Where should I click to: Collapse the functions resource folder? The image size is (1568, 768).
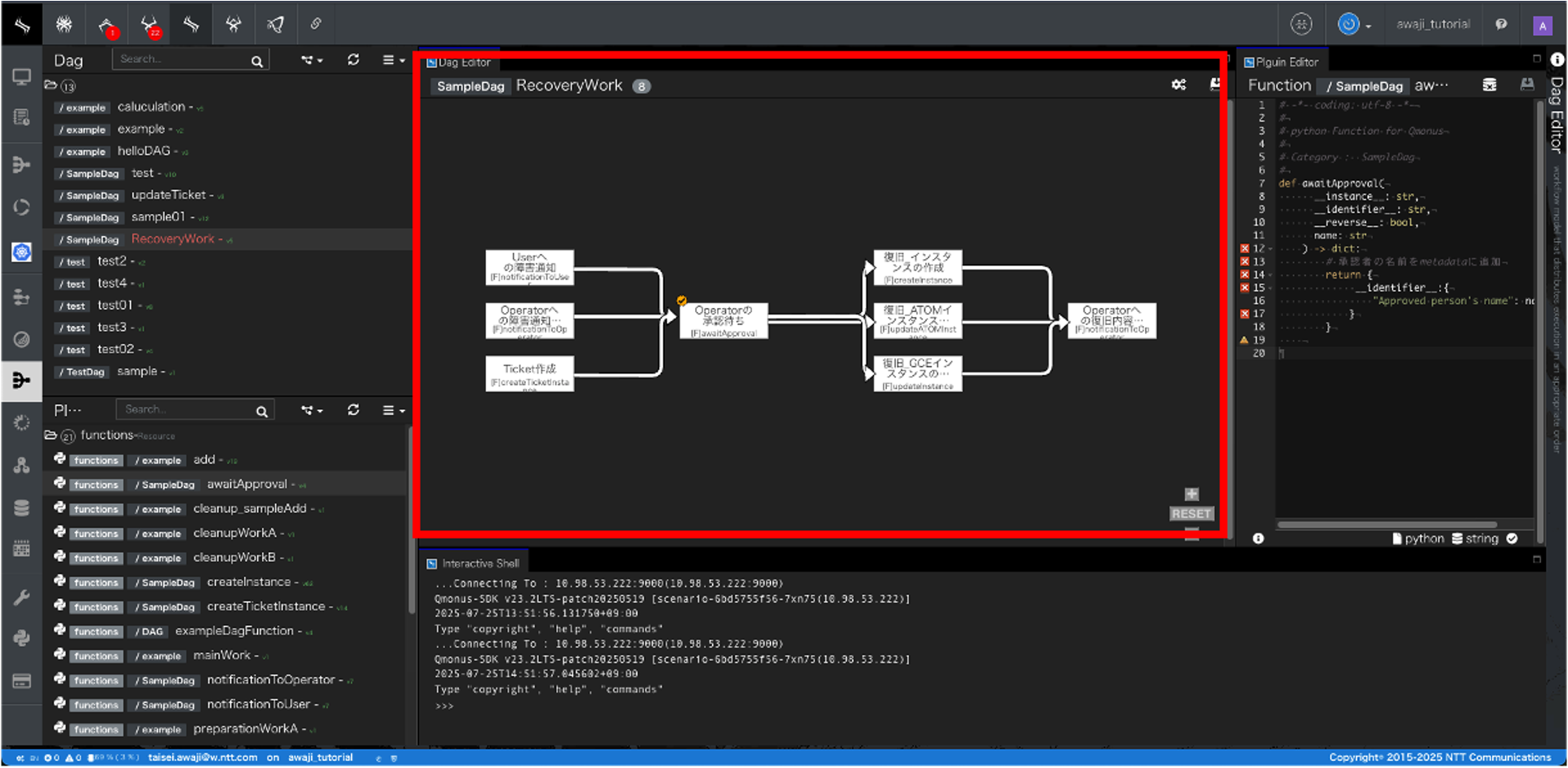tap(51, 435)
